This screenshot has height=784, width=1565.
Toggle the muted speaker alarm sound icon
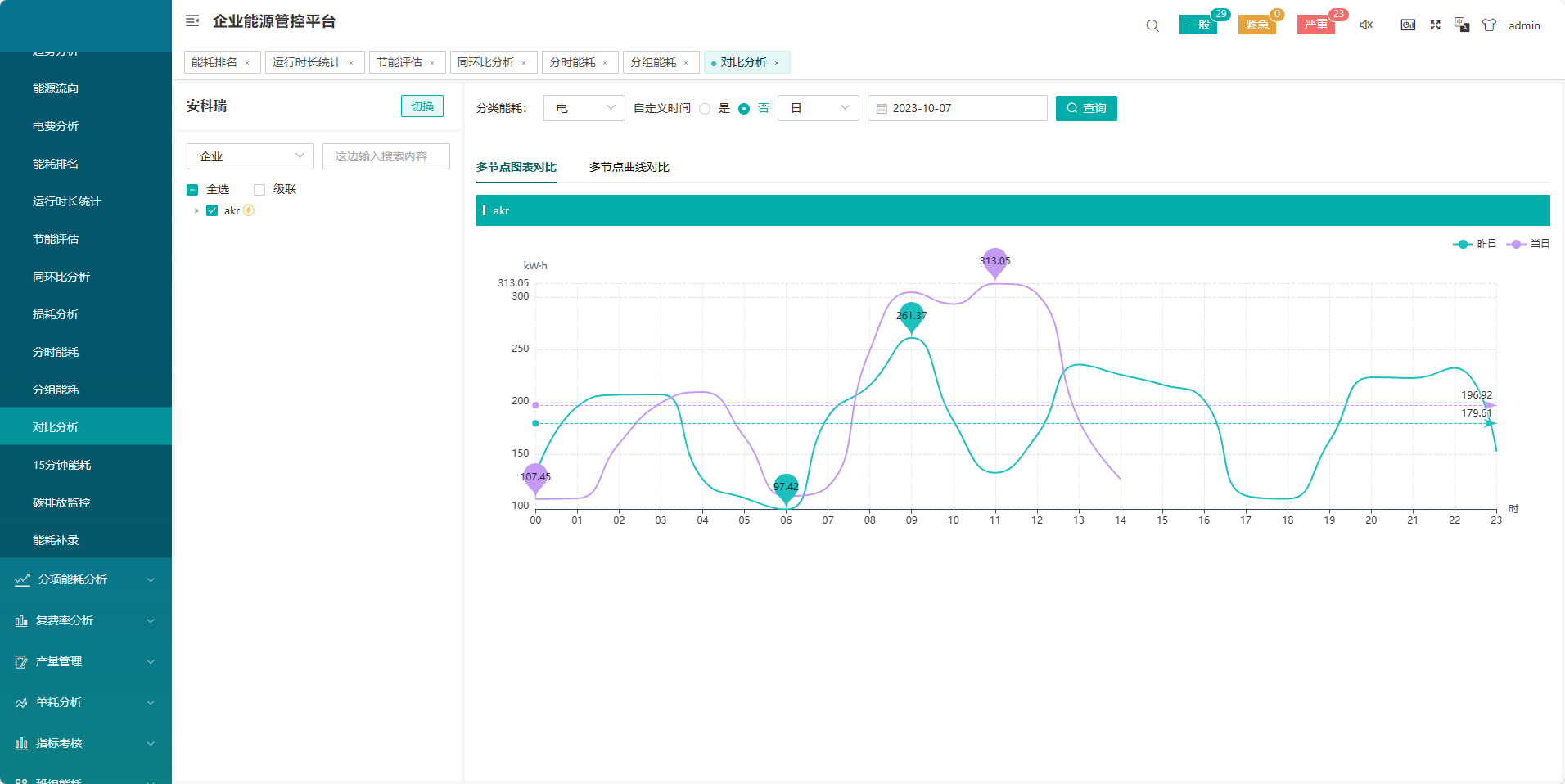click(1366, 25)
